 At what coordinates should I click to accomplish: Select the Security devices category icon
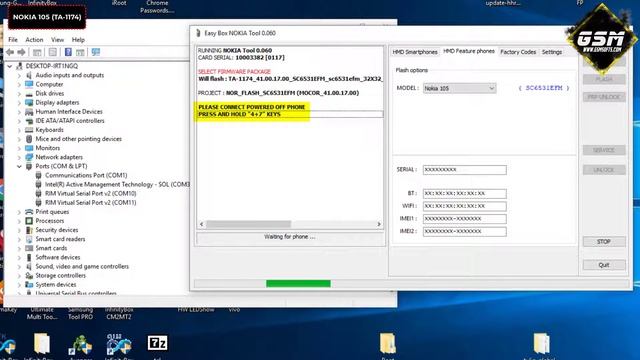click(x=29, y=230)
